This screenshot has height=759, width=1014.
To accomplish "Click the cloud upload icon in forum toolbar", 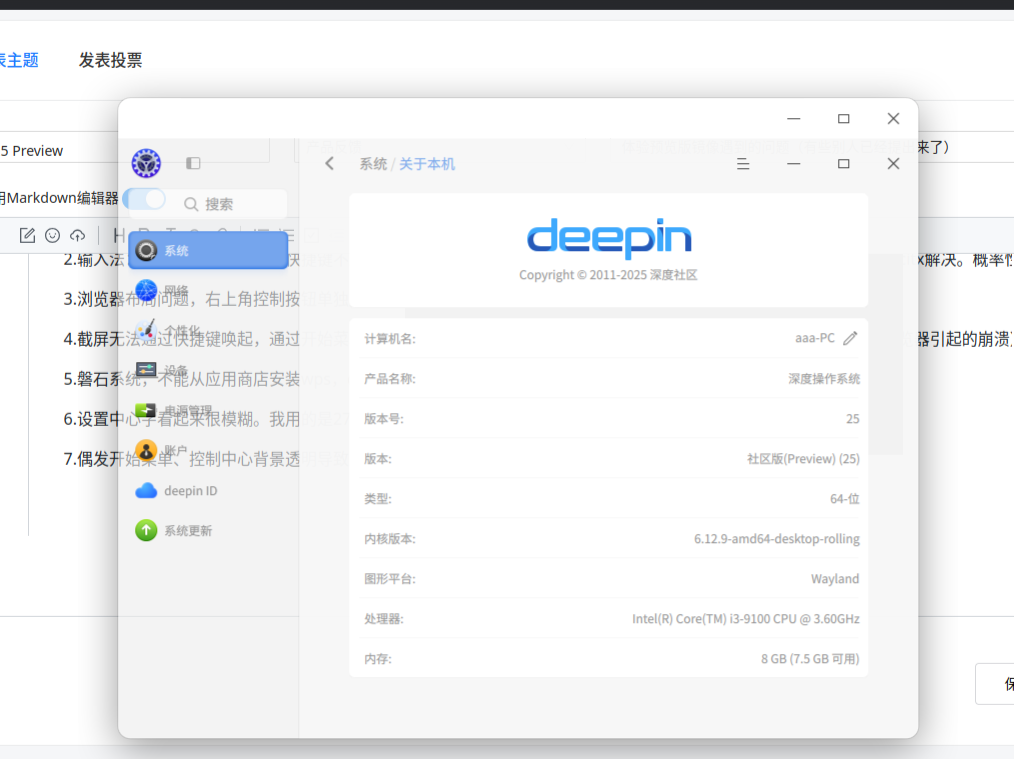I will point(78,235).
